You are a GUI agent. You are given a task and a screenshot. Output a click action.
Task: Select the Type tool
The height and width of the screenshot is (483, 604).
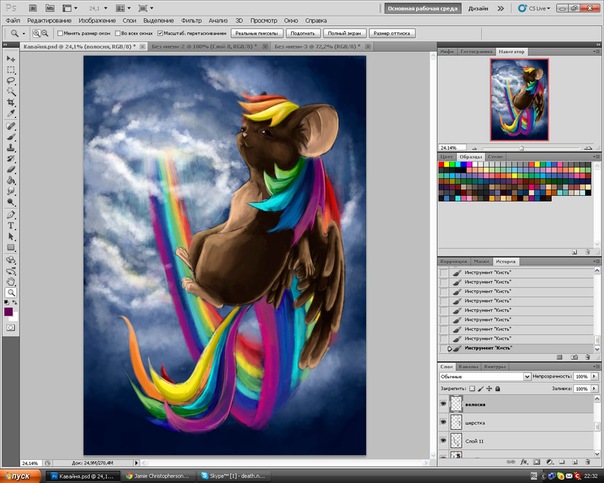tap(11, 226)
